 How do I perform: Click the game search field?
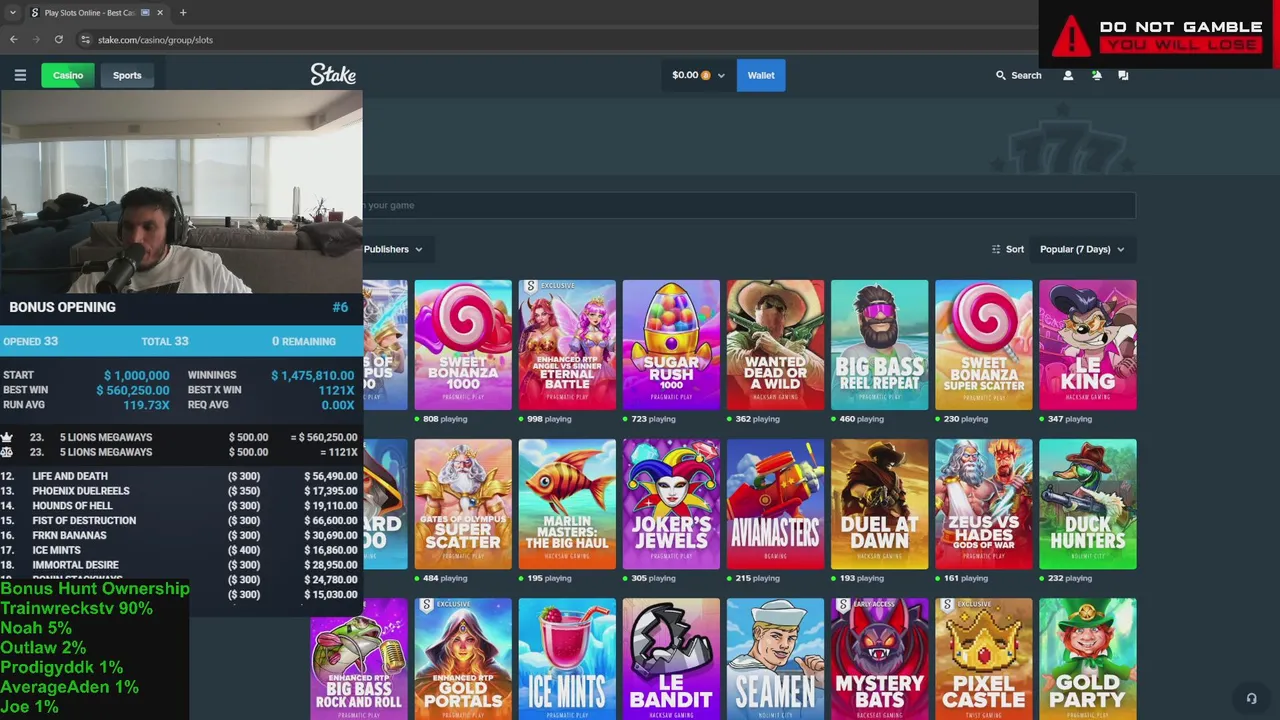749,205
